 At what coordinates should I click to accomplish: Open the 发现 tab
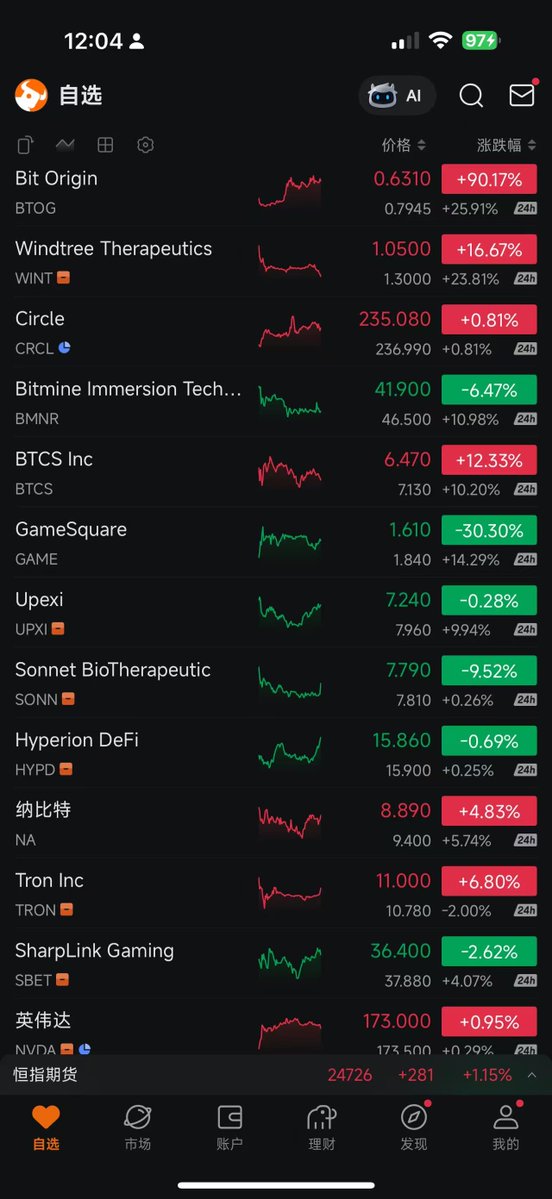coord(414,1128)
